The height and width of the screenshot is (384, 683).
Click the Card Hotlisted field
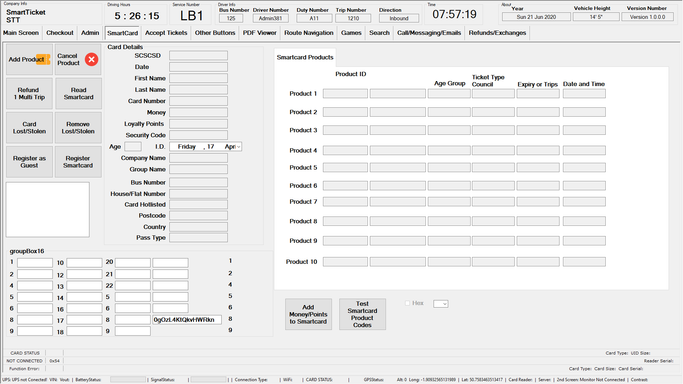[198, 205]
